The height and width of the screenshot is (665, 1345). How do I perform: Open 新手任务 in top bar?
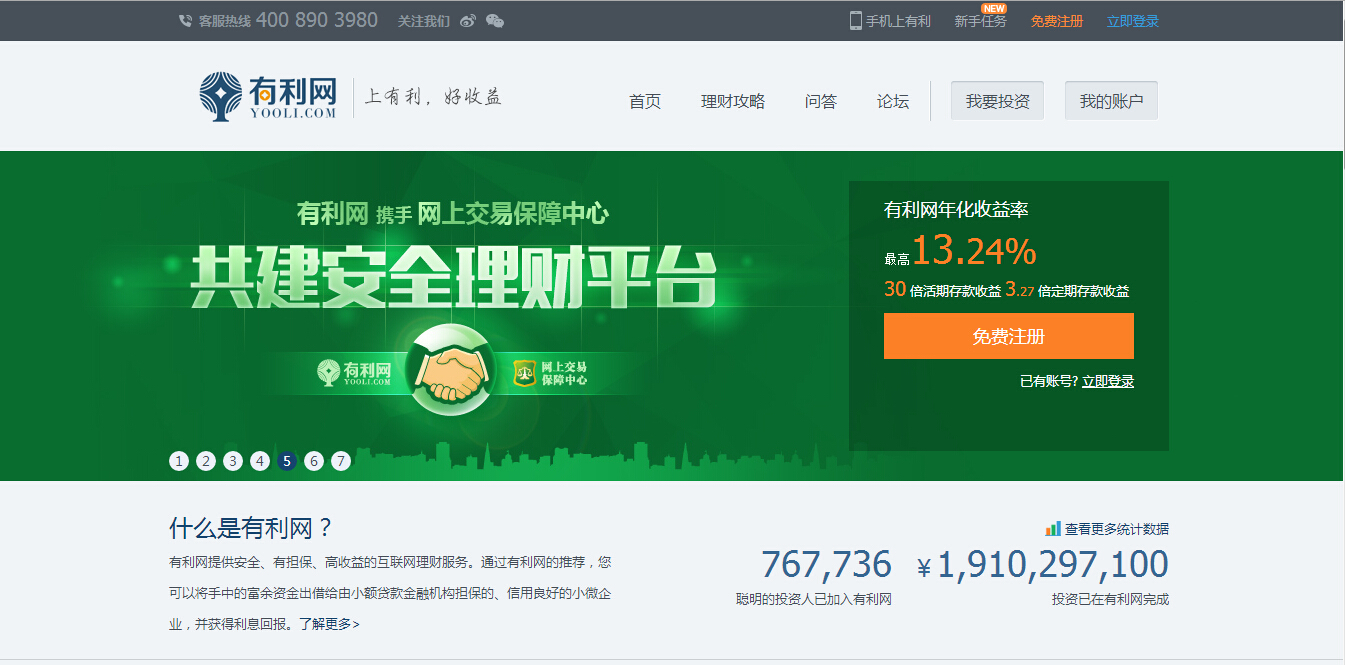[x=981, y=21]
